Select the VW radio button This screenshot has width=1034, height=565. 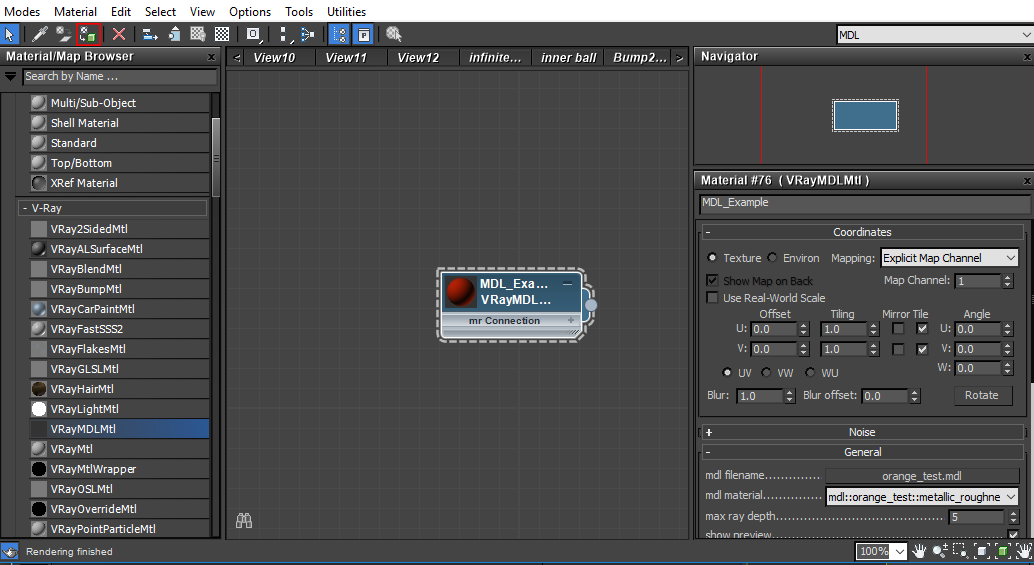point(766,373)
